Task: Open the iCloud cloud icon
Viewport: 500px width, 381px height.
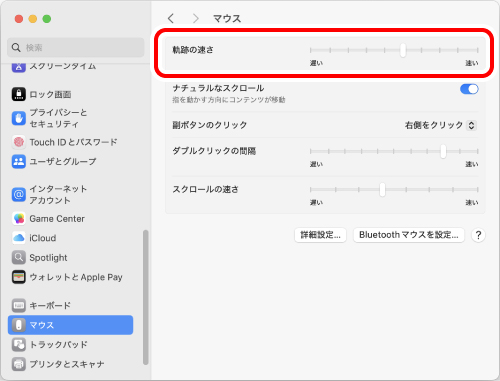Action: (19, 238)
